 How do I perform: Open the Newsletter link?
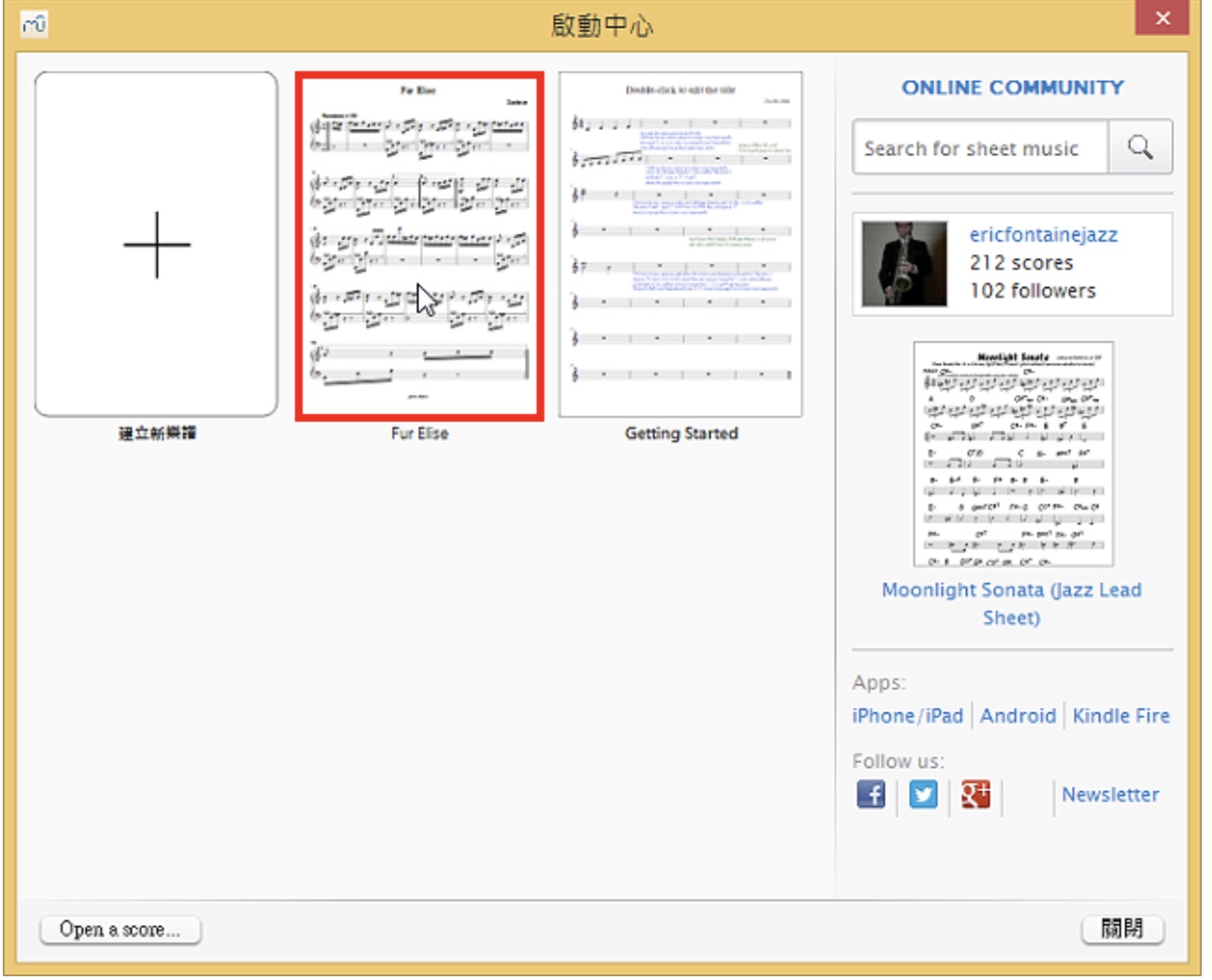[1111, 794]
